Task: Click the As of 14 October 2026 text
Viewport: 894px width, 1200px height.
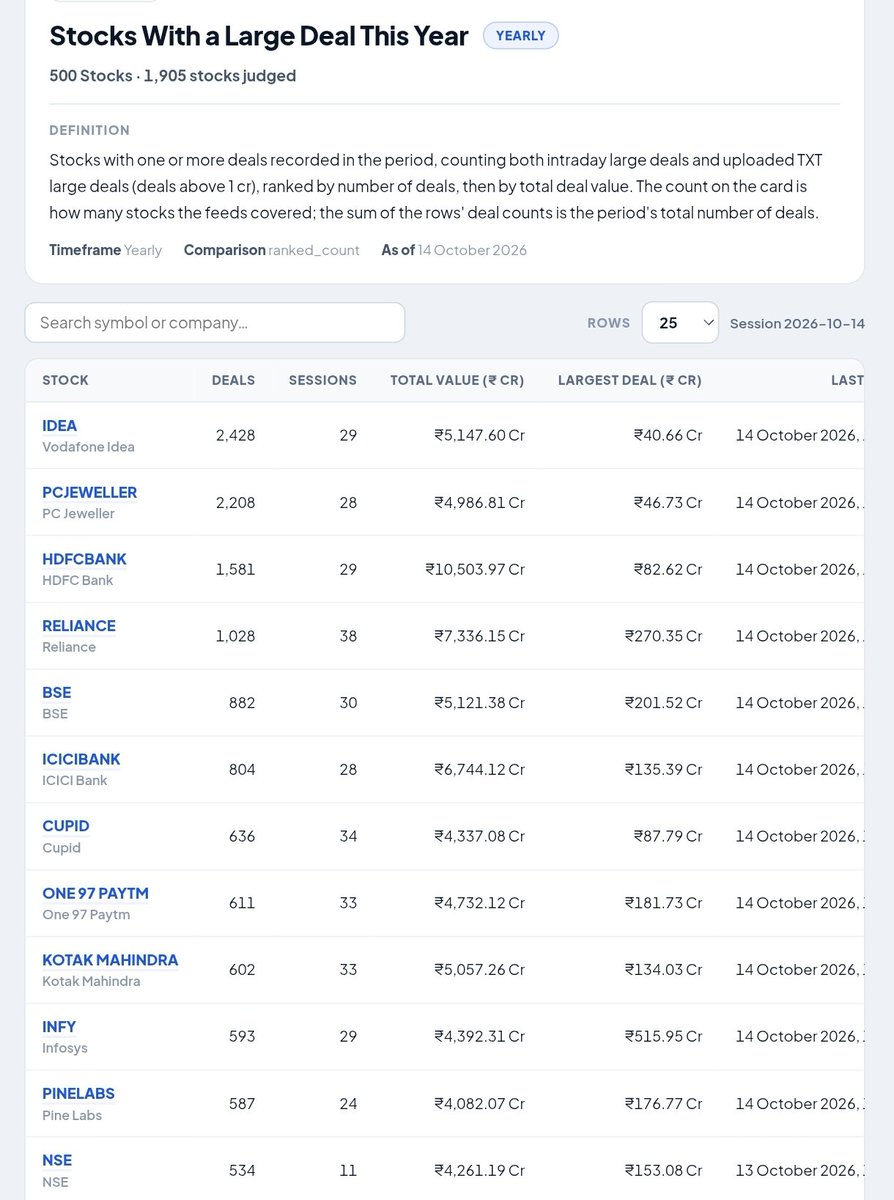Action: (454, 250)
